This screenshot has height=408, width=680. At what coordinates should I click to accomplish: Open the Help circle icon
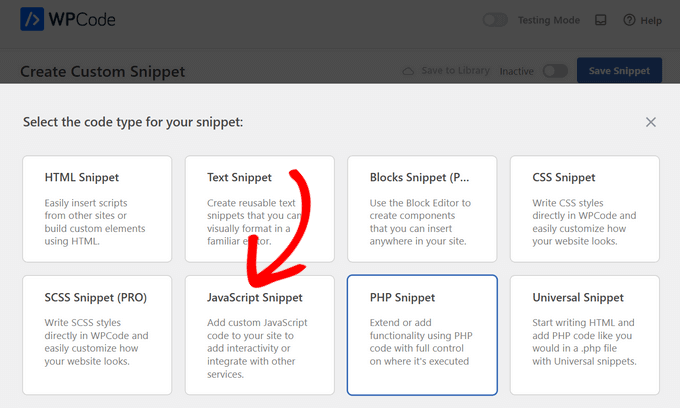pos(629,20)
